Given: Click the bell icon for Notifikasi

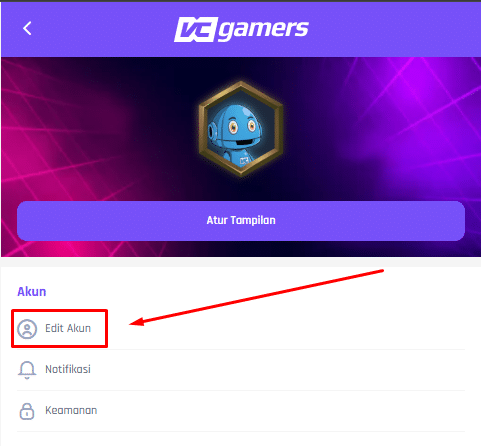Looking at the screenshot, I should point(27,370).
